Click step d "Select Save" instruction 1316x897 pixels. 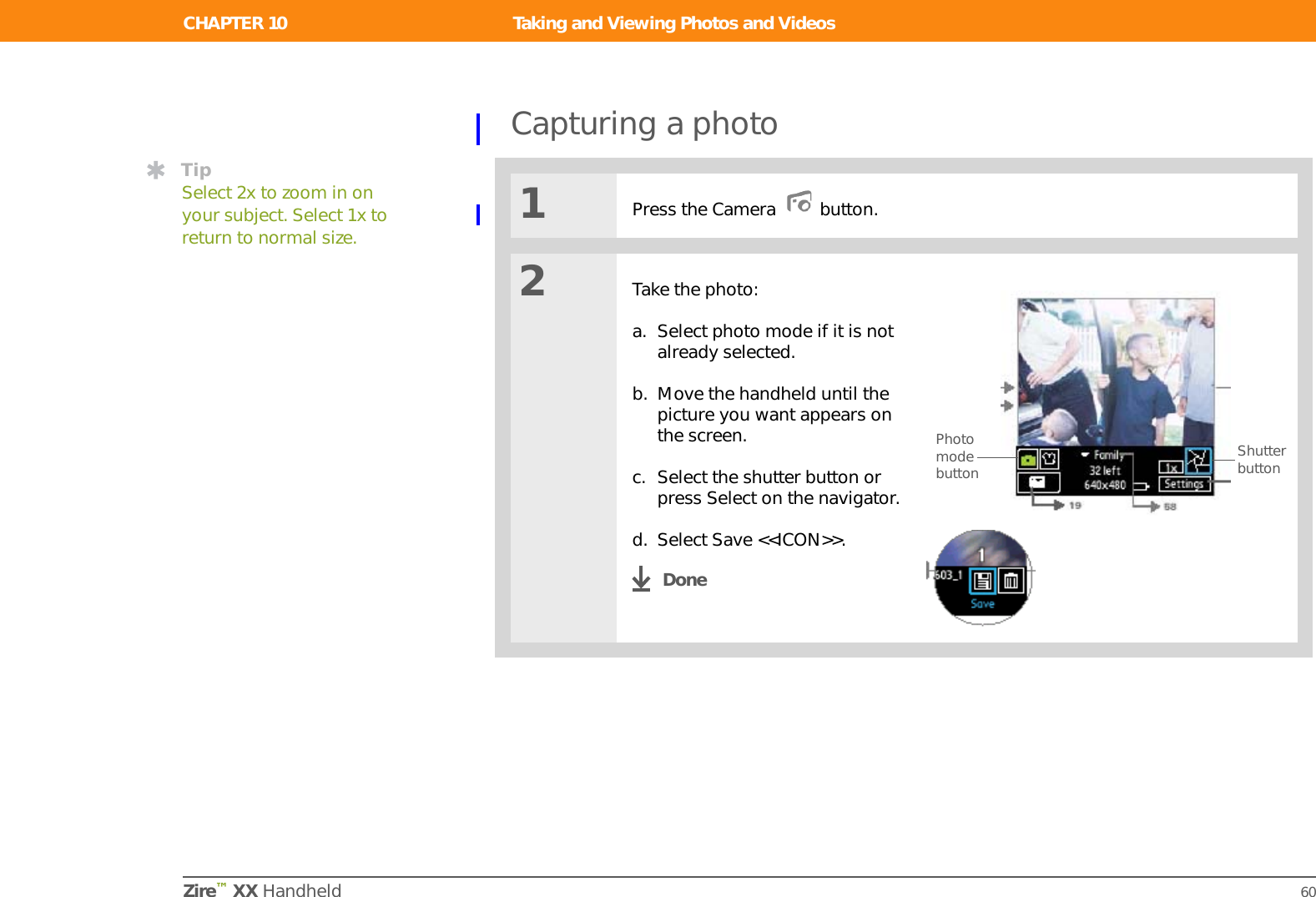point(739,540)
